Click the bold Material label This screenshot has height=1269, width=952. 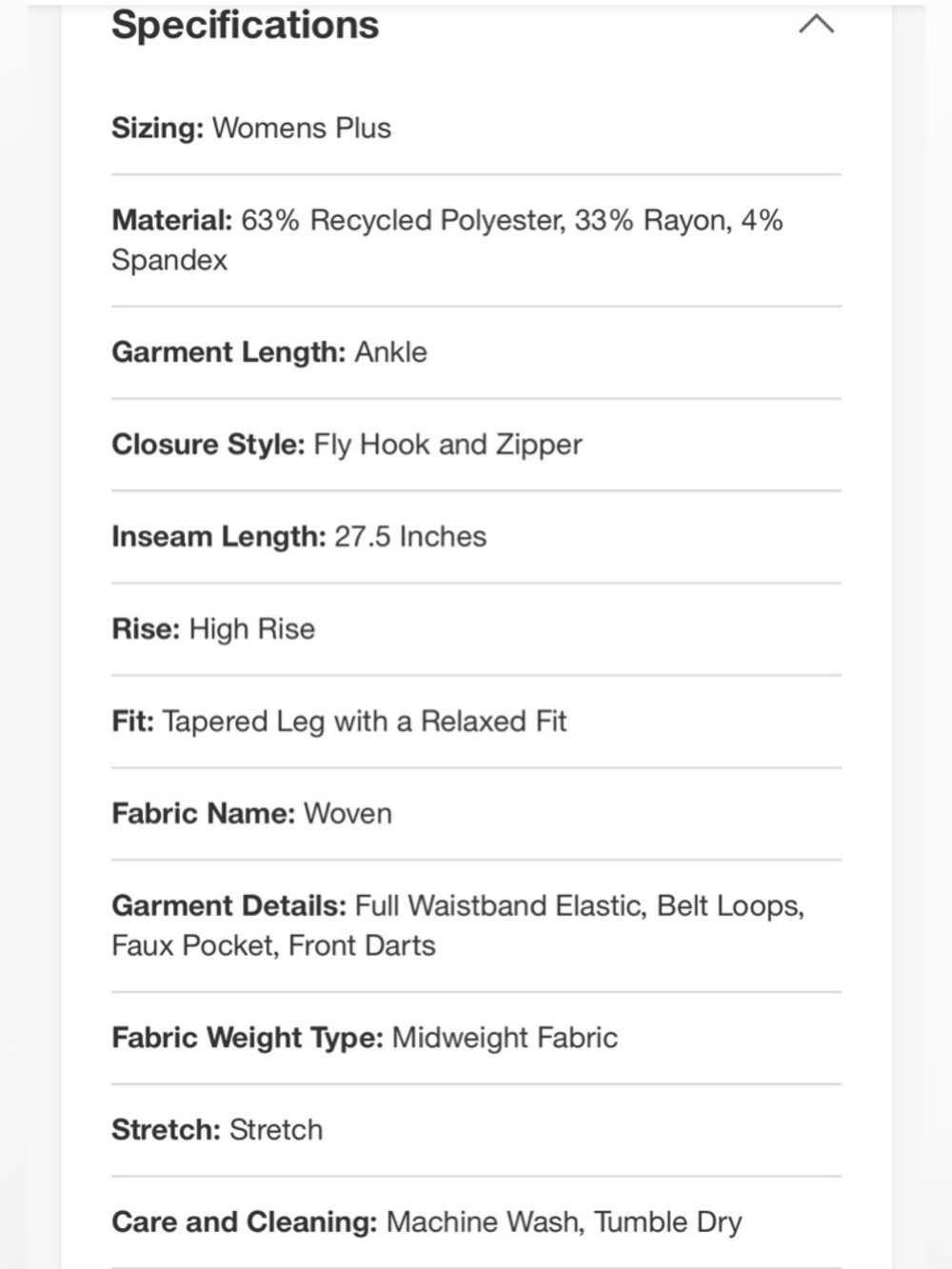(172, 220)
